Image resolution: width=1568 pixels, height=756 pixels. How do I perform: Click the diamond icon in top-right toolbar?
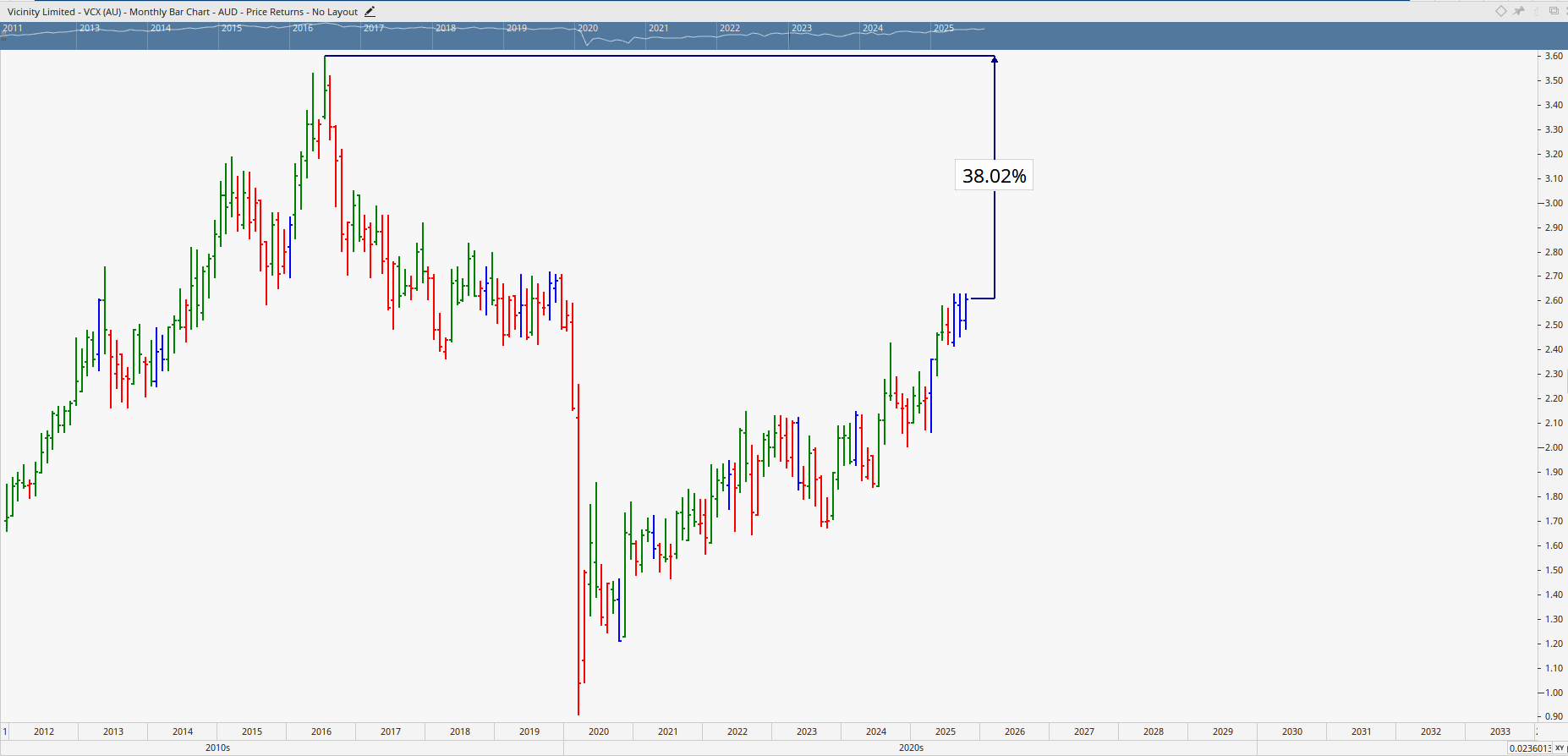pyautogui.click(x=1501, y=11)
